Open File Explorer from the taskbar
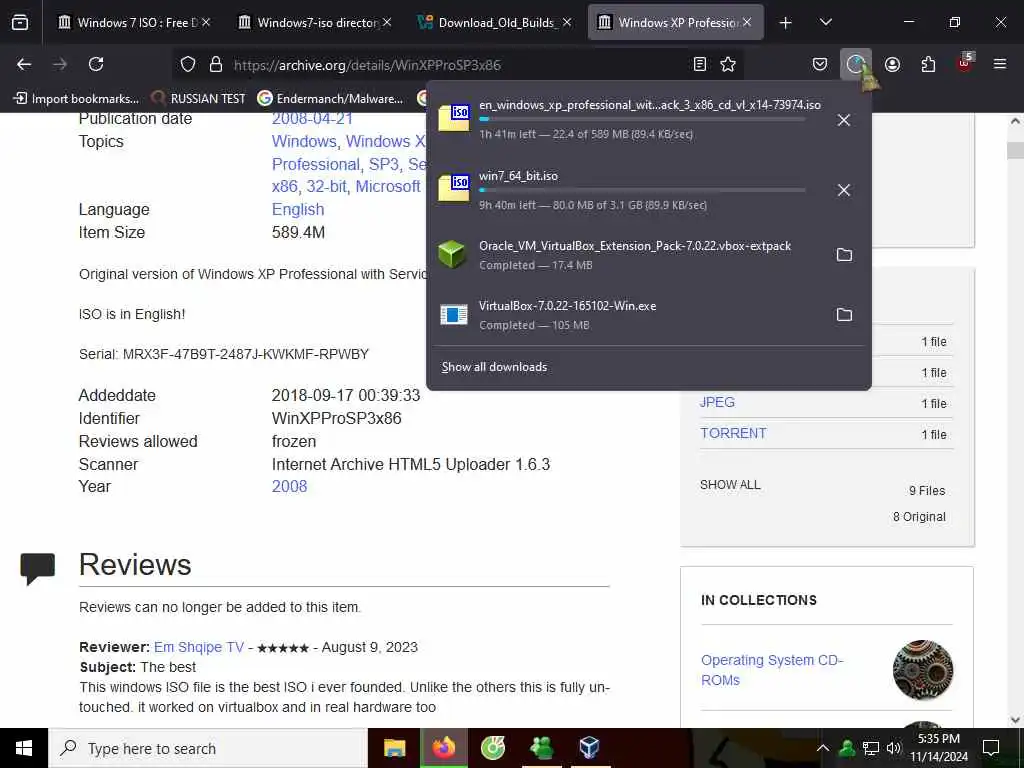 point(394,748)
